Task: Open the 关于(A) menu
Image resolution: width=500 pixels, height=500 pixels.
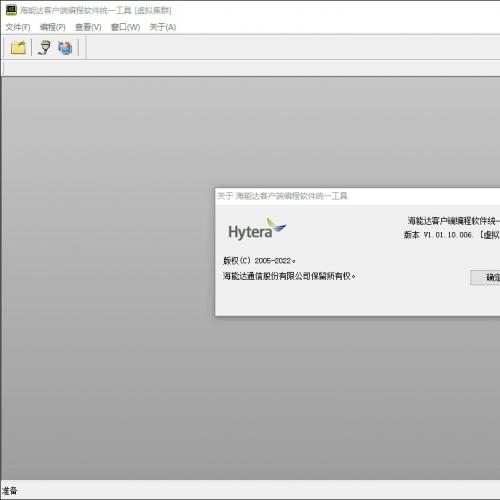Action: 163,27
